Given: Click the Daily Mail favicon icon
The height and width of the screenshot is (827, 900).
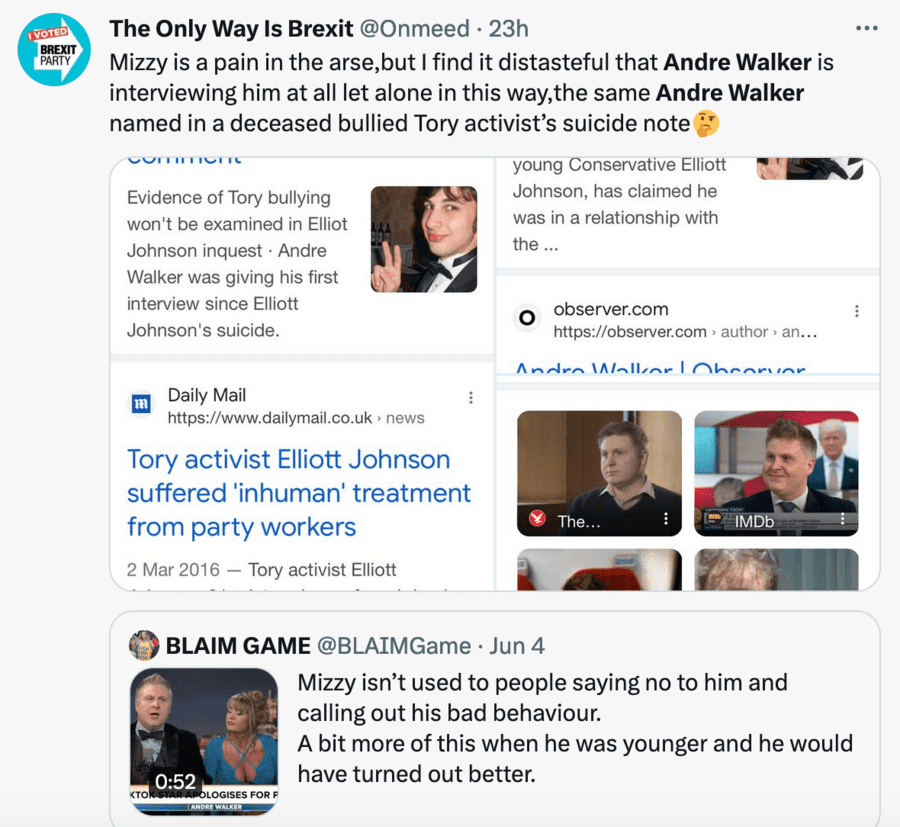Looking at the screenshot, I should (x=141, y=404).
